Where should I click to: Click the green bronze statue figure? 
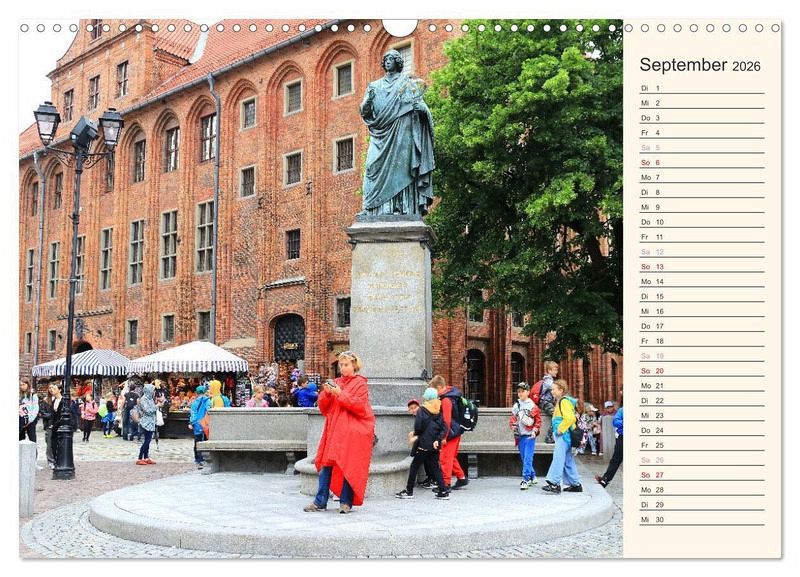coord(397,135)
